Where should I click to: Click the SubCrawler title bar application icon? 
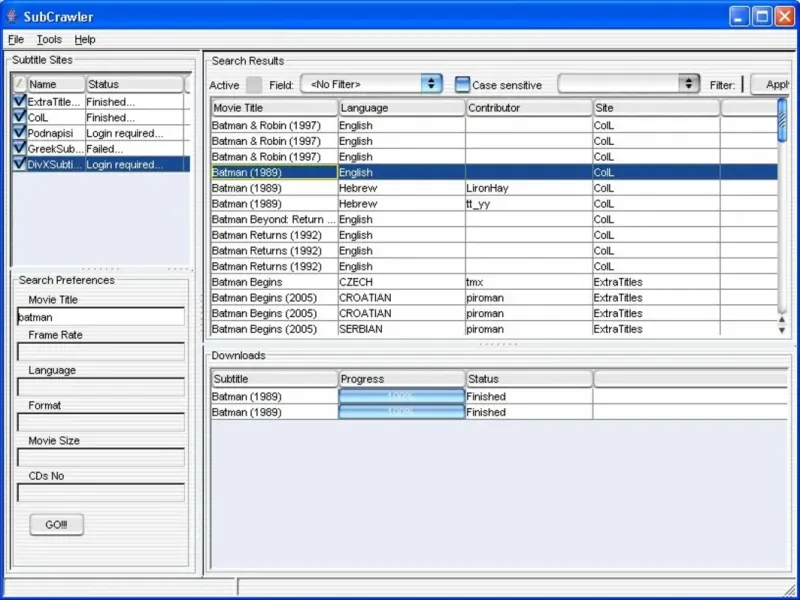pyautogui.click(x=12, y=16)
